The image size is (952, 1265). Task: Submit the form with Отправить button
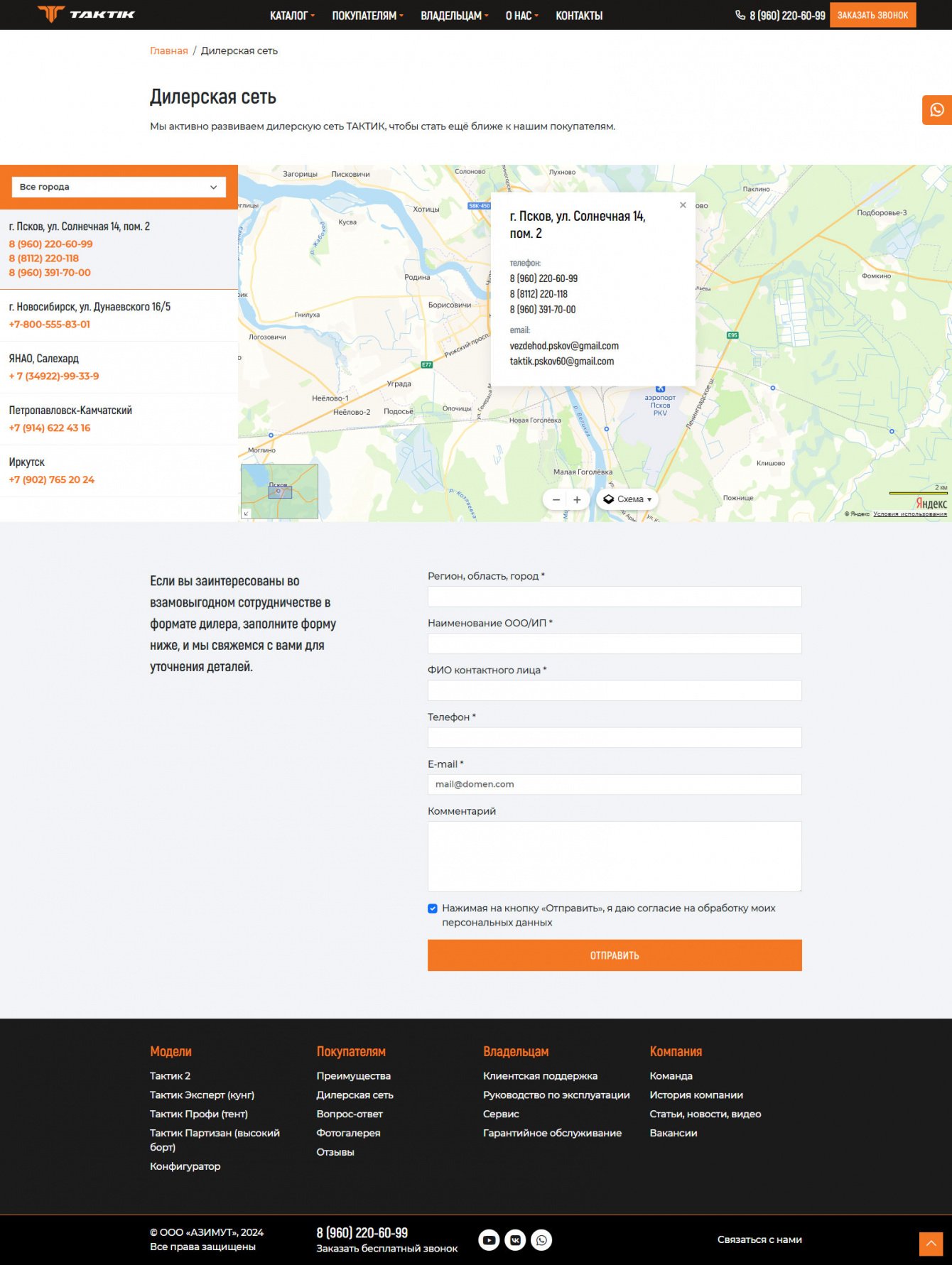click(x=615, y=955)
